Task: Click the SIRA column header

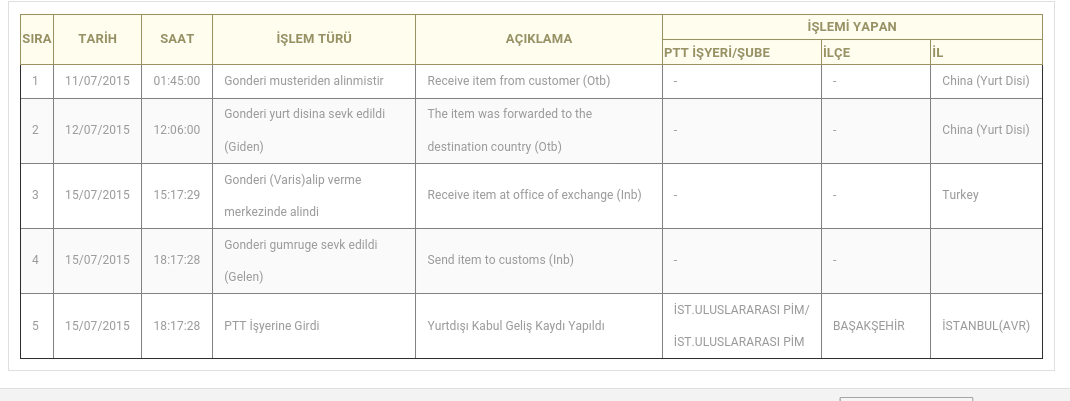Action: [37, 40]
